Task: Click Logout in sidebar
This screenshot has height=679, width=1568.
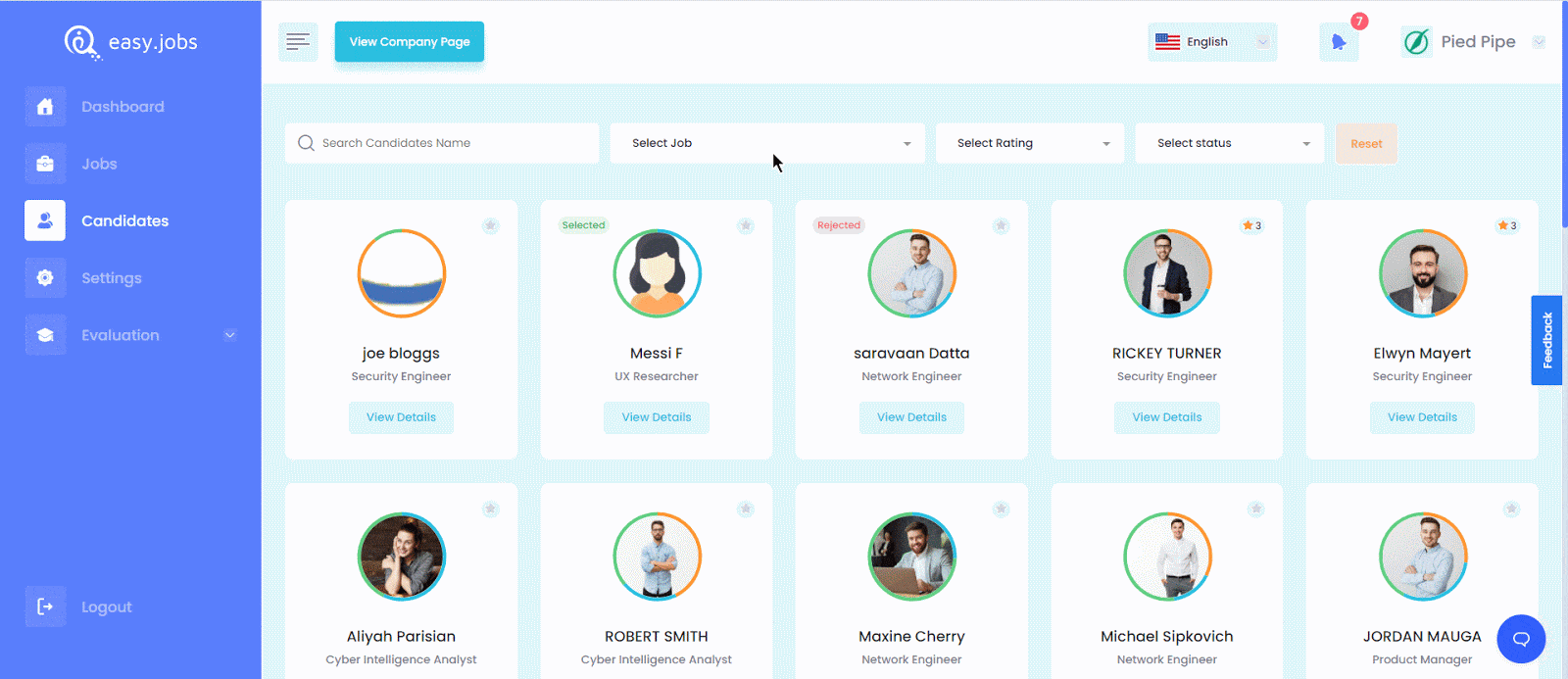Action: pyautogui.click(x=106, y=607)
